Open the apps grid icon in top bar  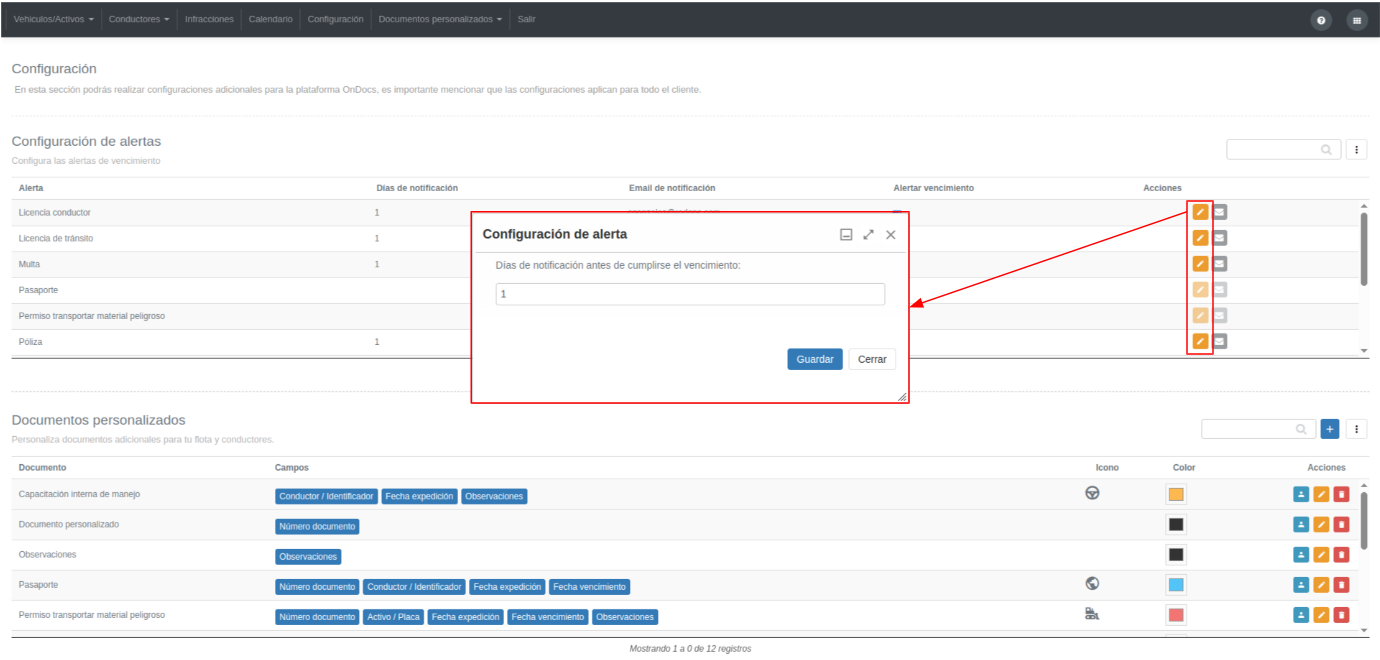click(1357, 20)
